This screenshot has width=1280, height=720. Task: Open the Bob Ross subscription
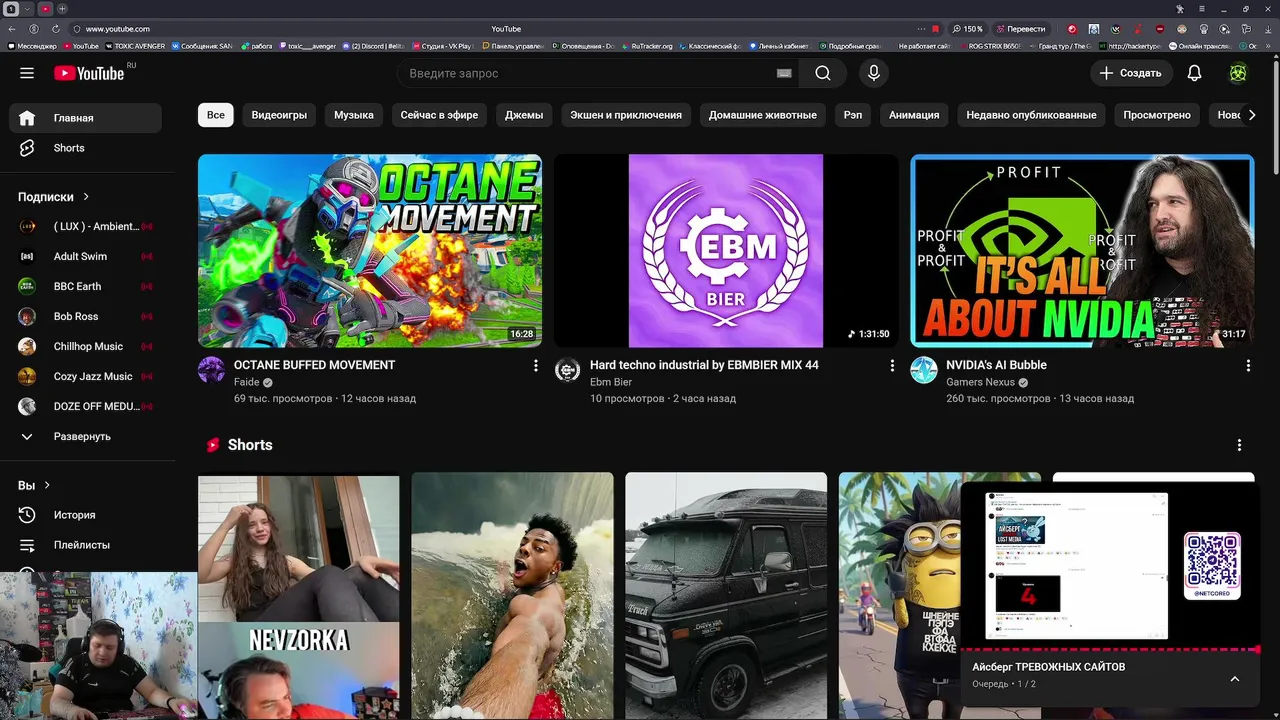coord(86,317)
